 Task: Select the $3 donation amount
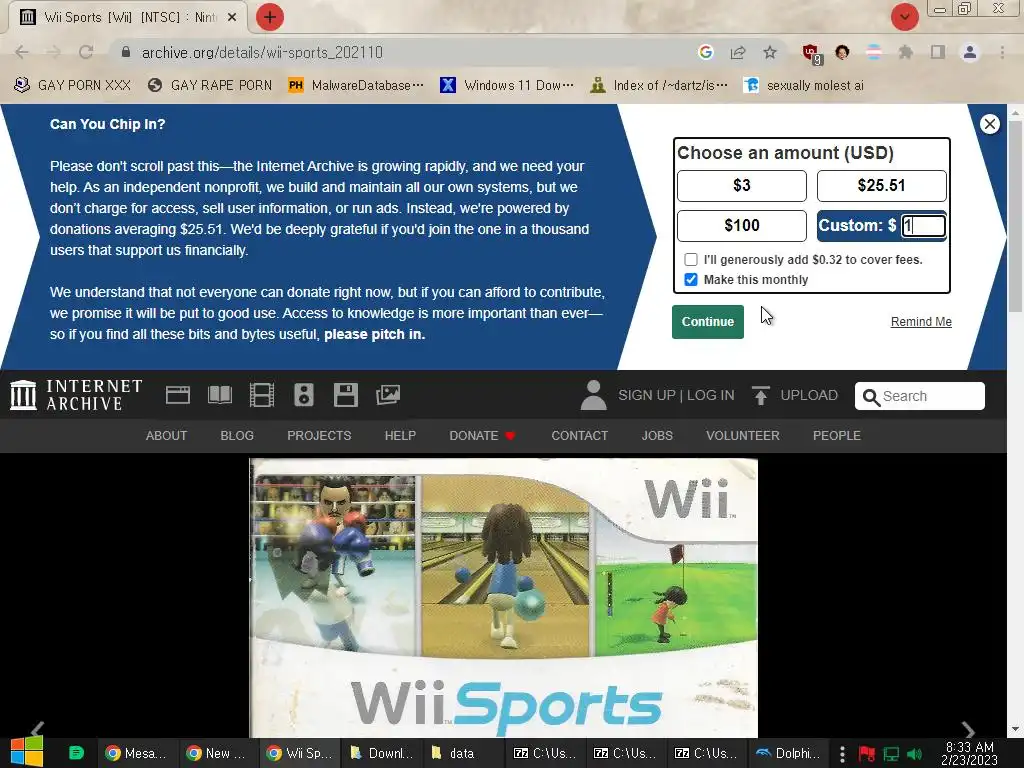[x=742, y=185]
